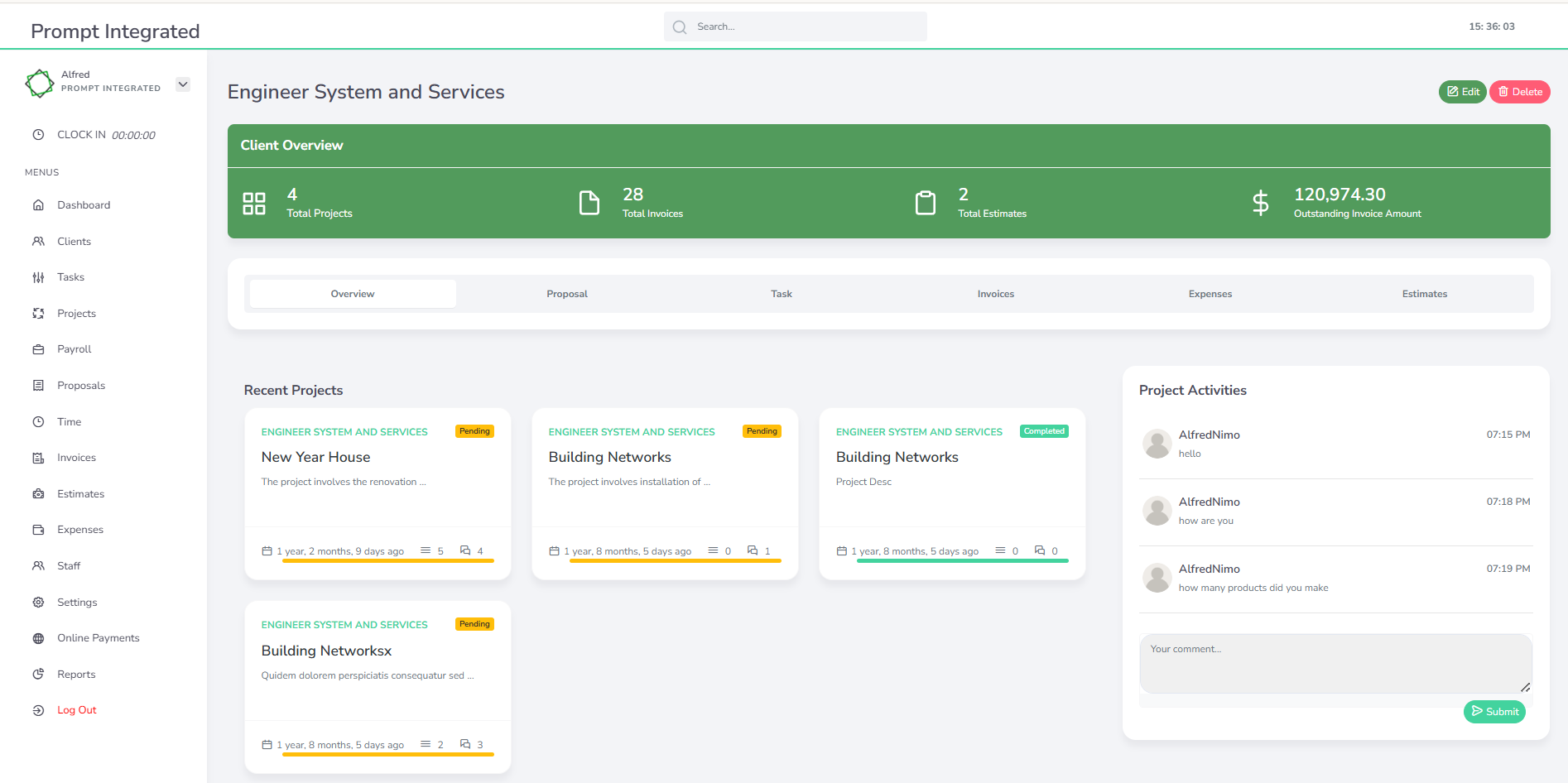Viewport: 1568px width, 783px height.
Task: Click the green Edit button
Action: pos(1462,92)
